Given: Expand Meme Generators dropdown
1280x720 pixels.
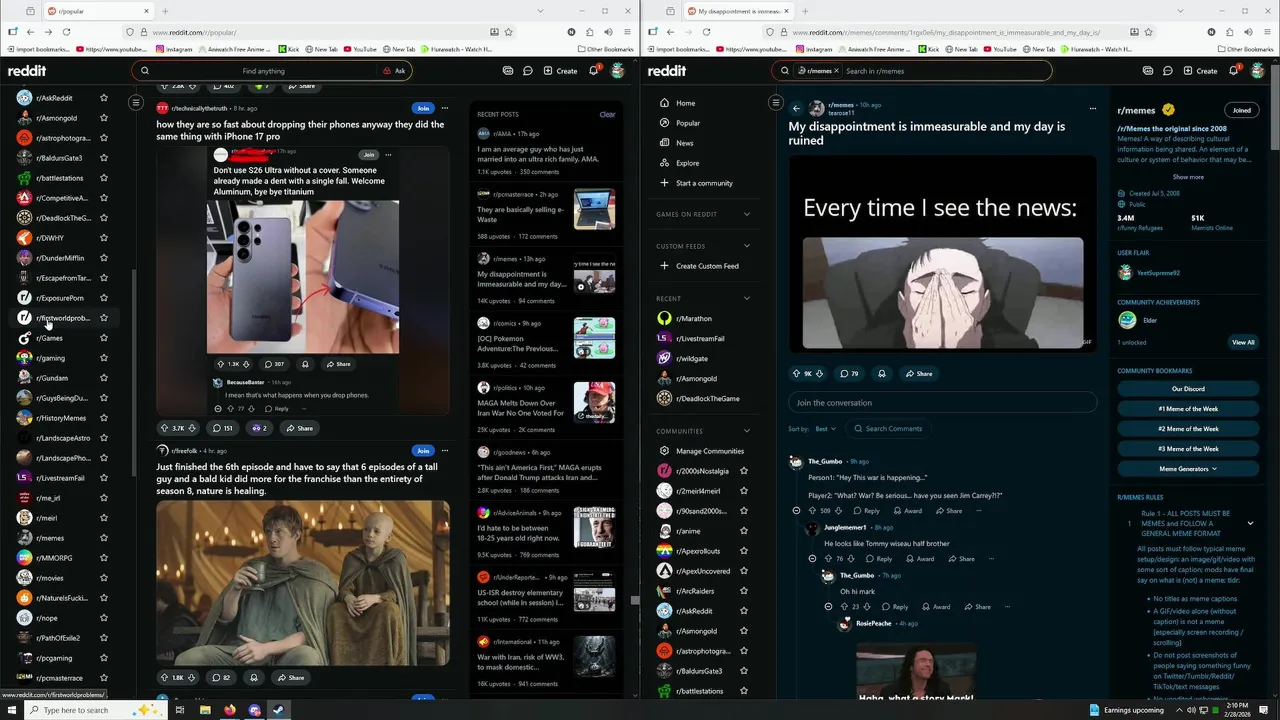Looking at the screenshot, I should [x=1188, y=469].
